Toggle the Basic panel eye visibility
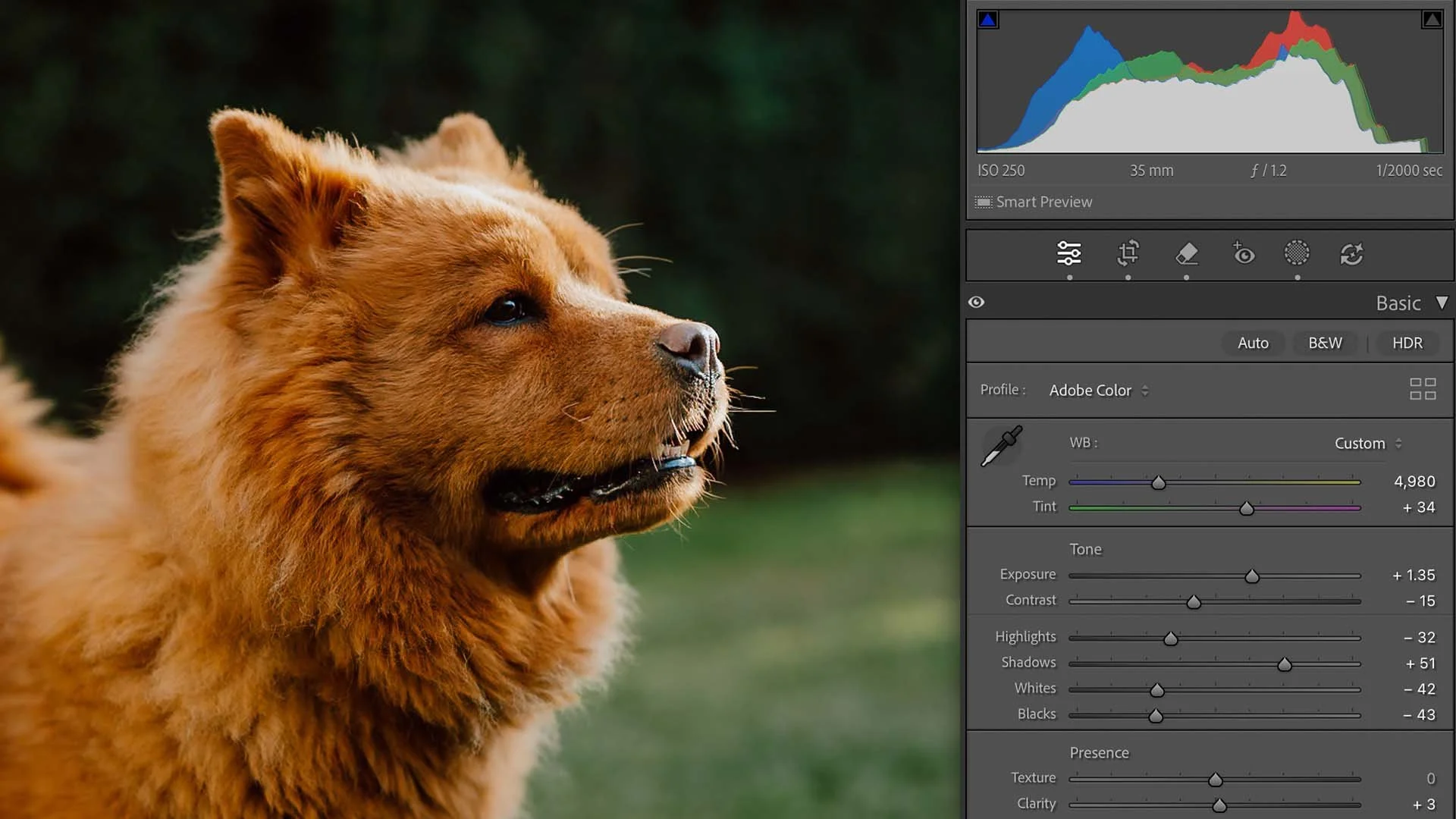This screenshot has height=819, width=1456. tap(977, 303)
